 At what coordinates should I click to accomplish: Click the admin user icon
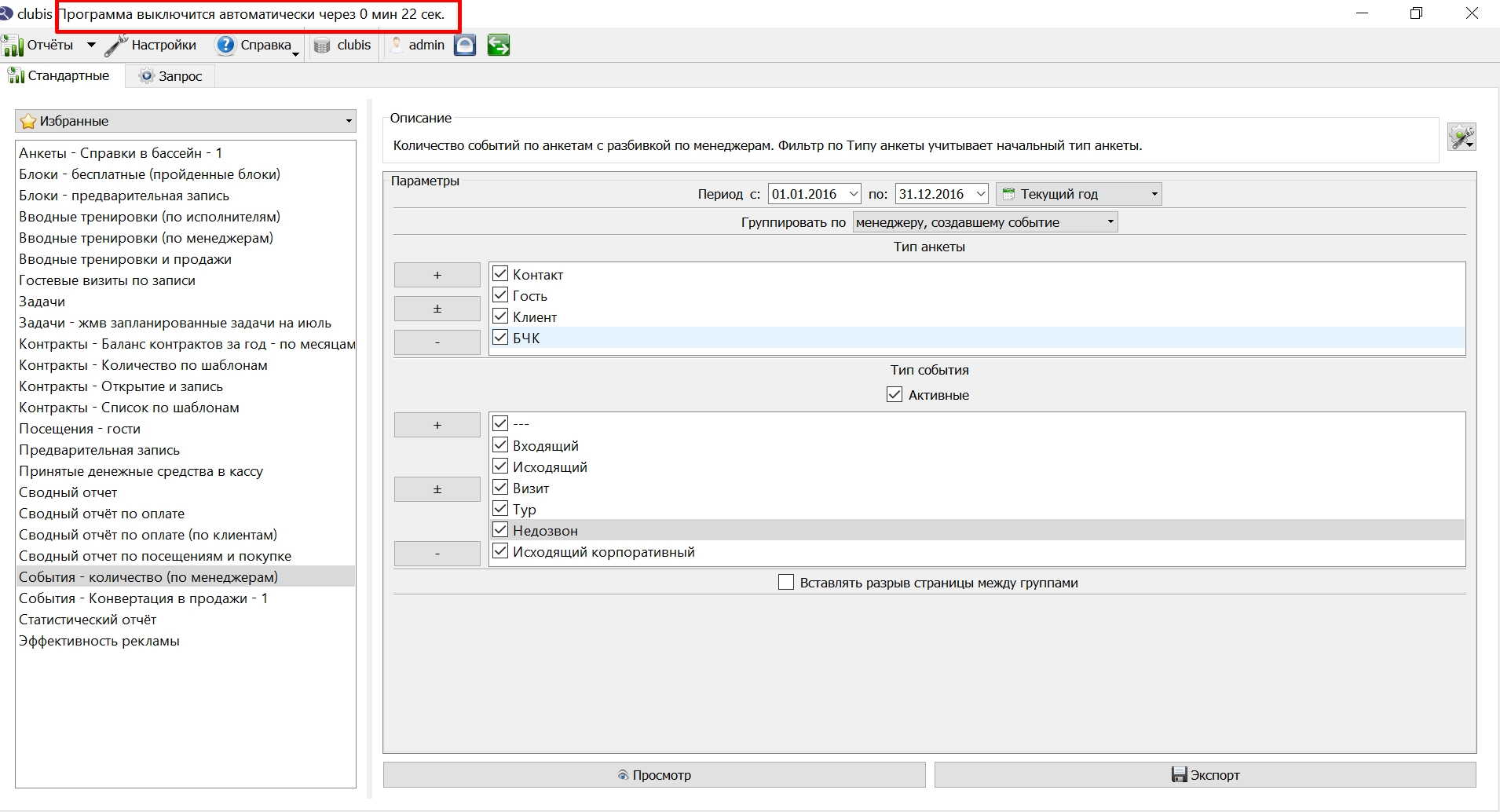pos(397,45)
